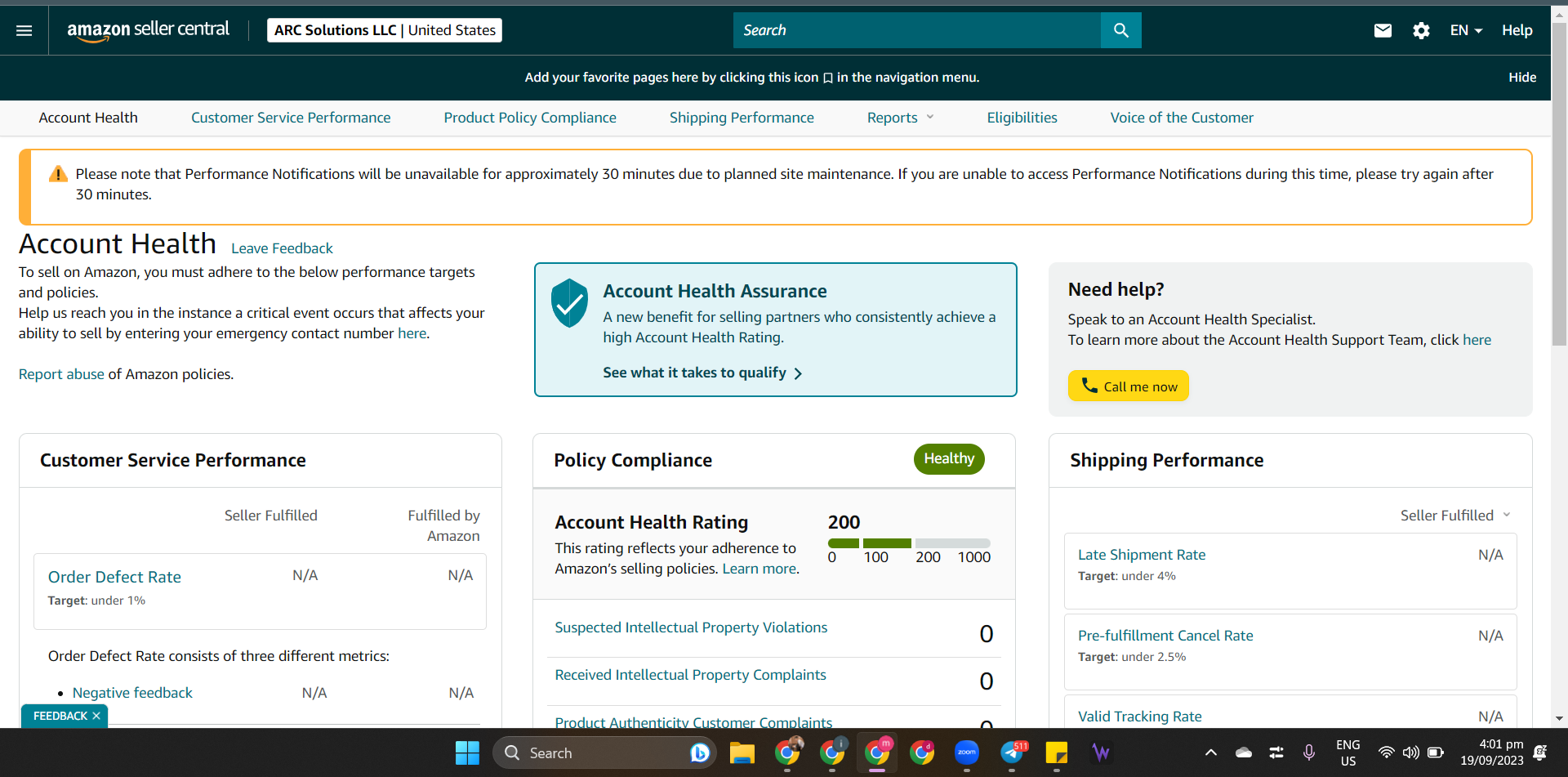
Task: Expand the Reports dropdown menu
Action: (x=900, y=118)
